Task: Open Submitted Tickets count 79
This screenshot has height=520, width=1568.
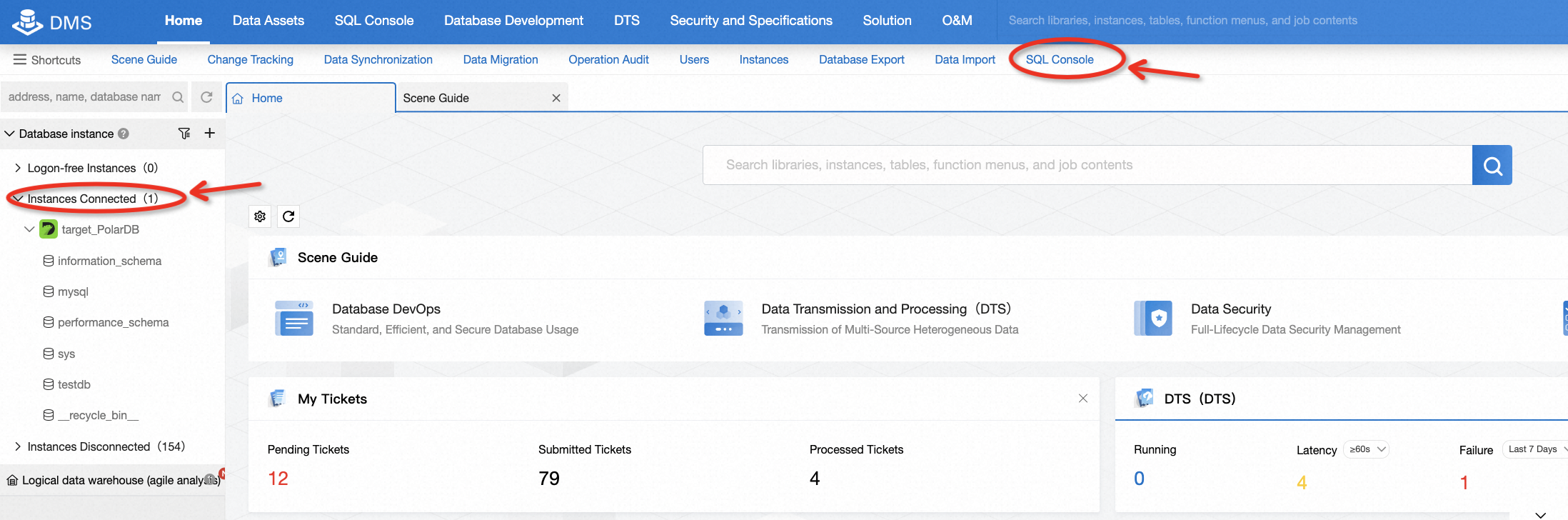Action: (549, 479)
